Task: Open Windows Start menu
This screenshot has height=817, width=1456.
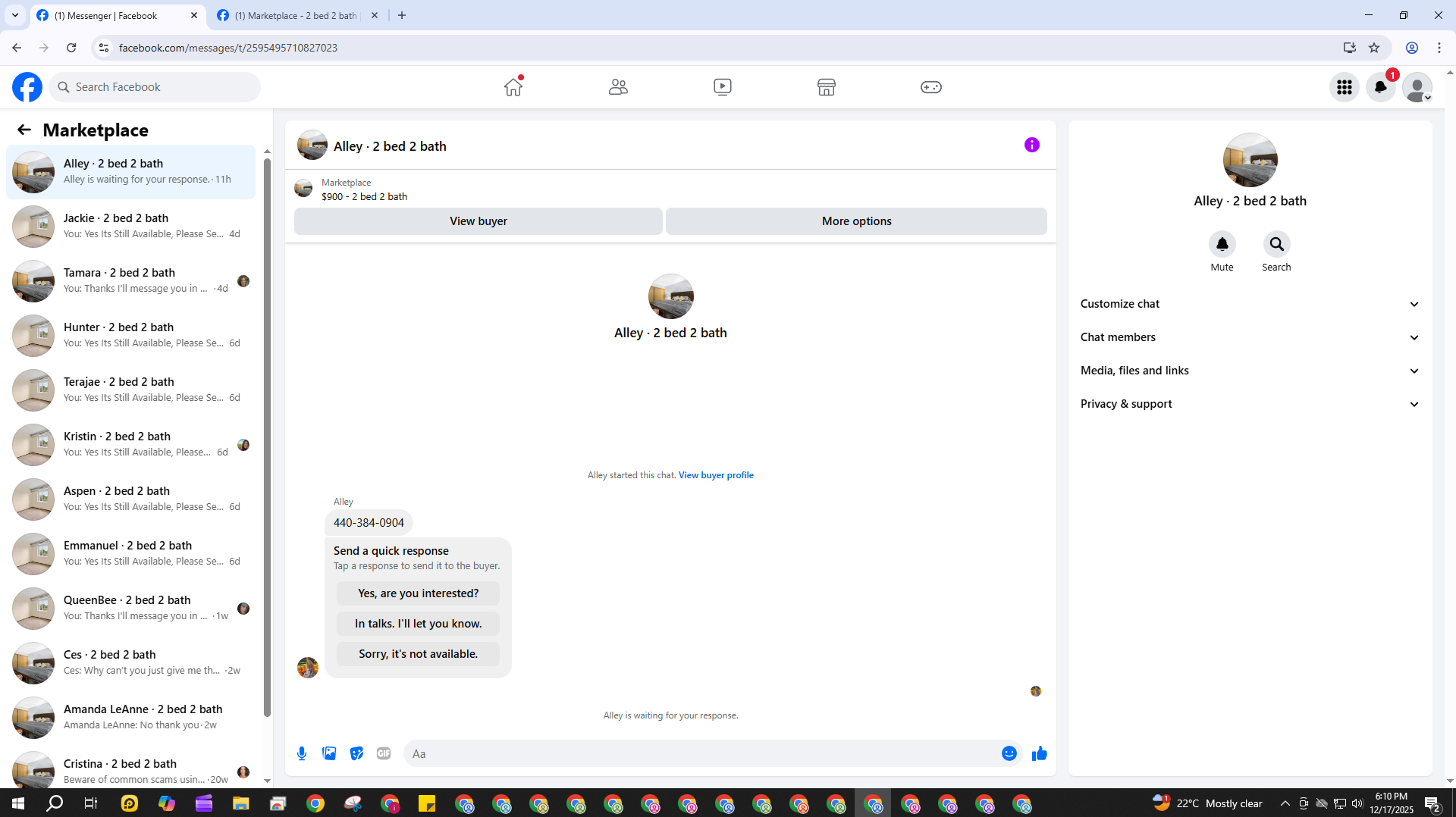Action: point(18,803)
